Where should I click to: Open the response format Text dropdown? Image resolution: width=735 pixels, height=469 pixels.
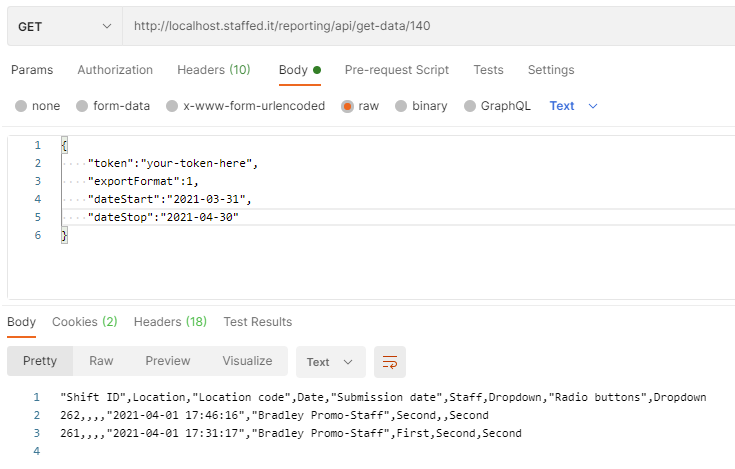tap(330, 362)
